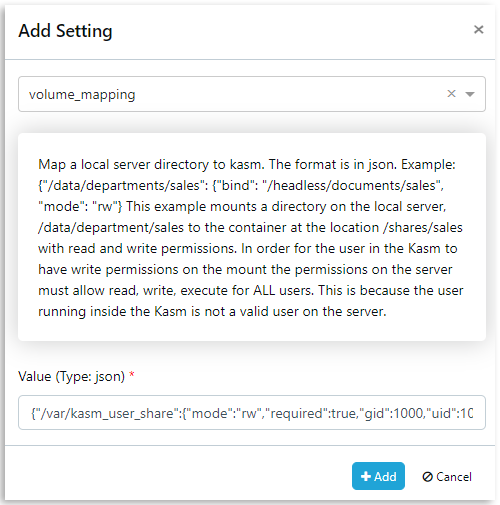Clear the volume_mapping selection

pos(451,94)
